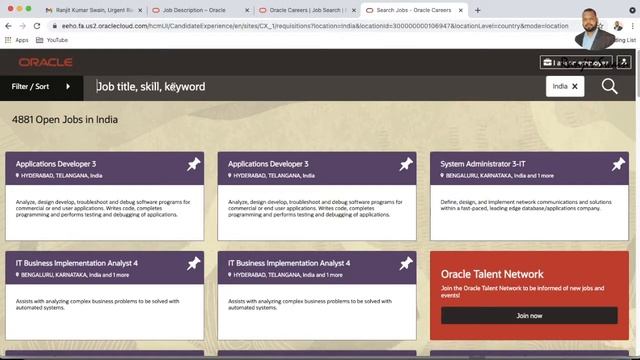The height and width of the screenshot is (360, 640).
Task: Reload the current page
Action: pyautogui.click(x=37, y=26)
